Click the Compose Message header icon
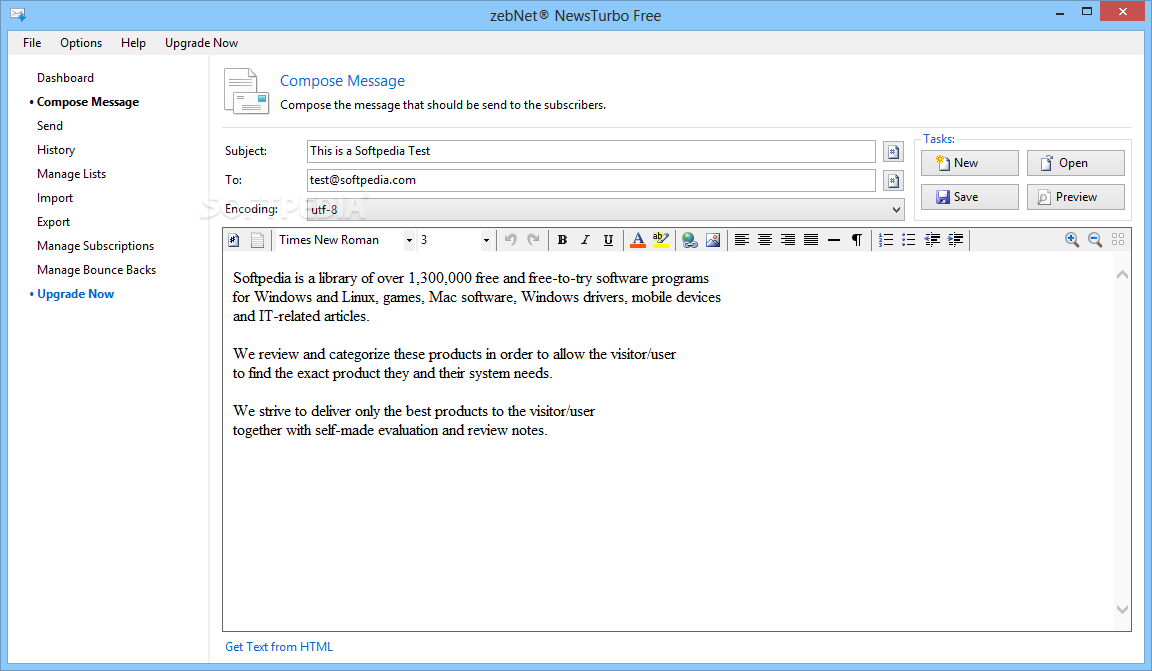The width and height of the screenshot is (1152, 671). pos(247,91)
